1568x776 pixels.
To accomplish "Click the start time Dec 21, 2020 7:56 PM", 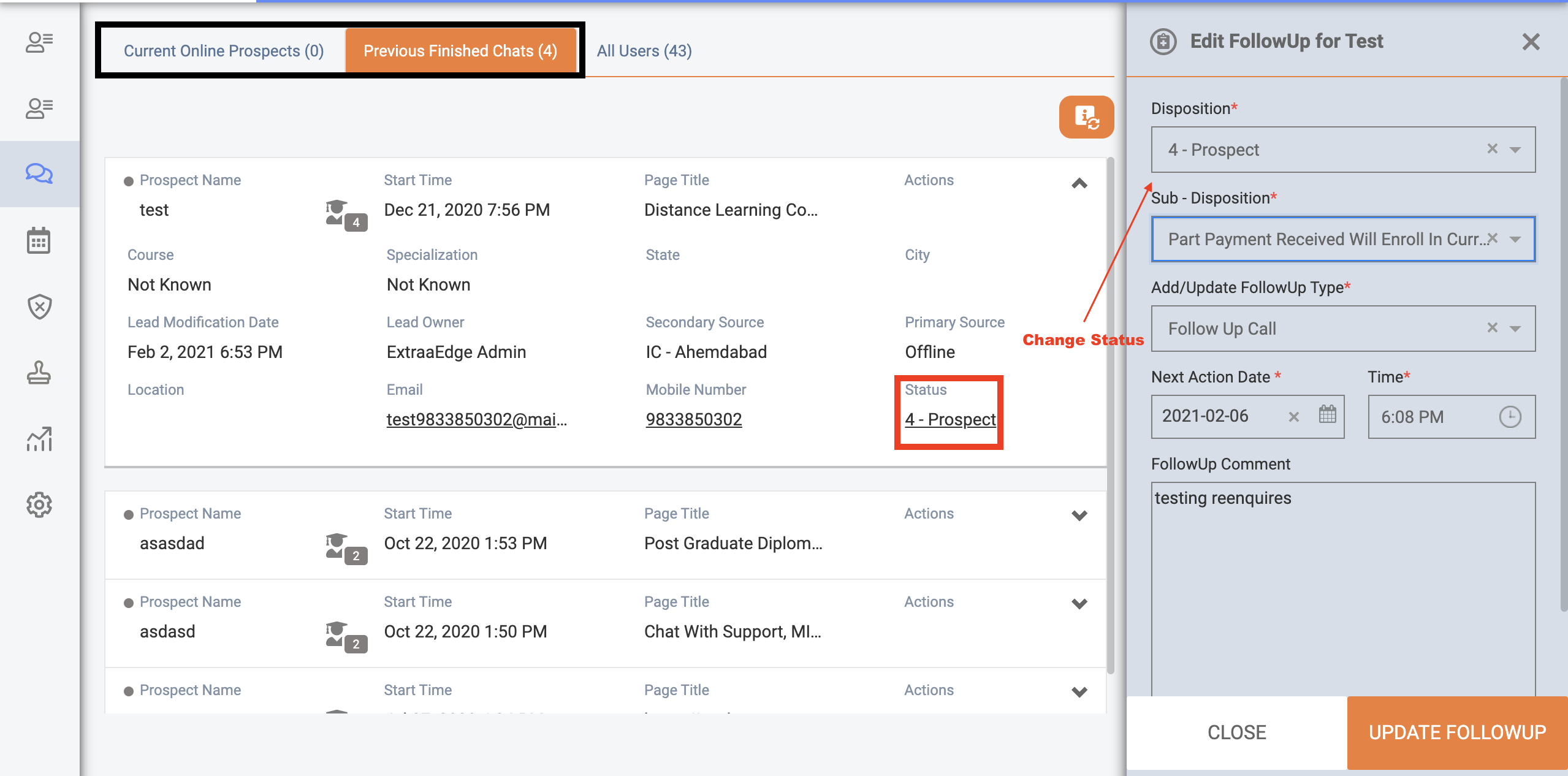I will tap(467, 210).
